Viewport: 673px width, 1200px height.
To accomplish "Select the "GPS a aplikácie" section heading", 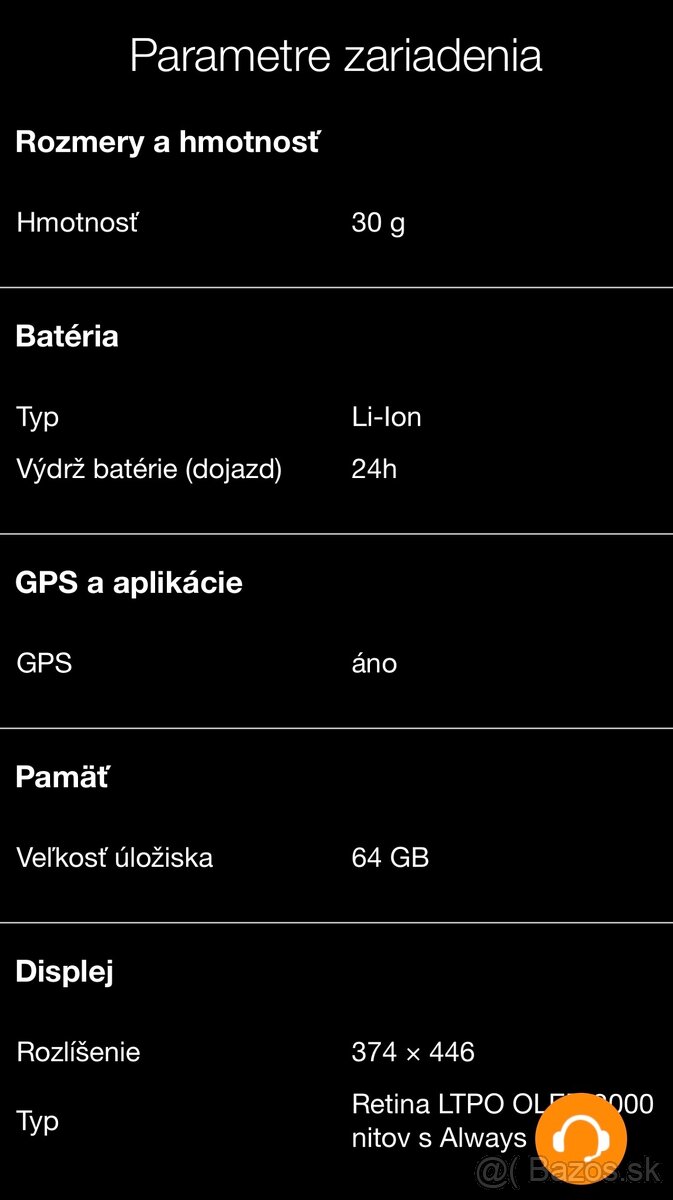I will click(129, 583).
